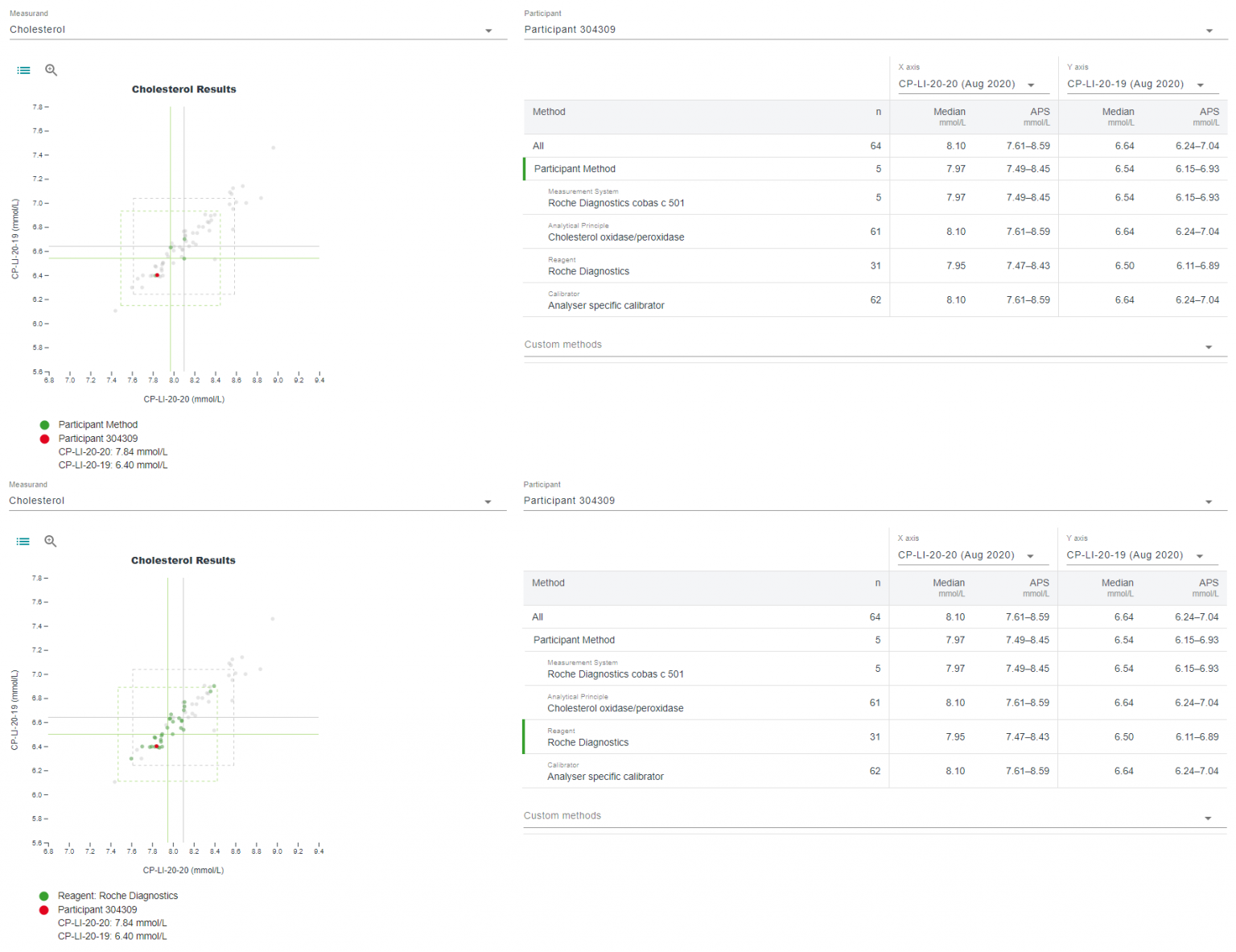Open the lower Measurand Cholesterol dropdown
This screenshot has width=1236, height=952.
coord(257,501)
